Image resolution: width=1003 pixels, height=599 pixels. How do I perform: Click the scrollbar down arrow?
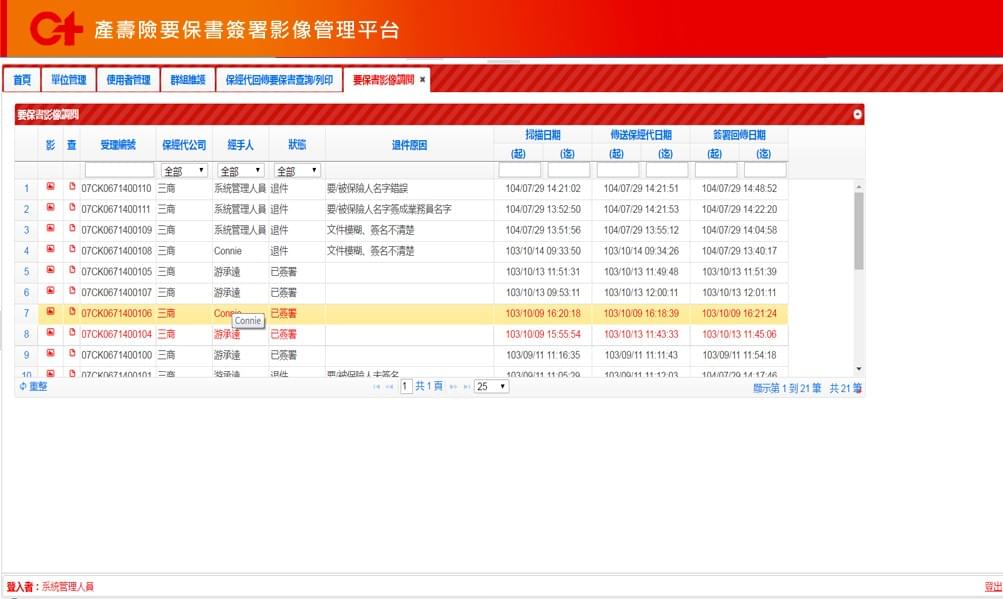[x=858, y=369]
